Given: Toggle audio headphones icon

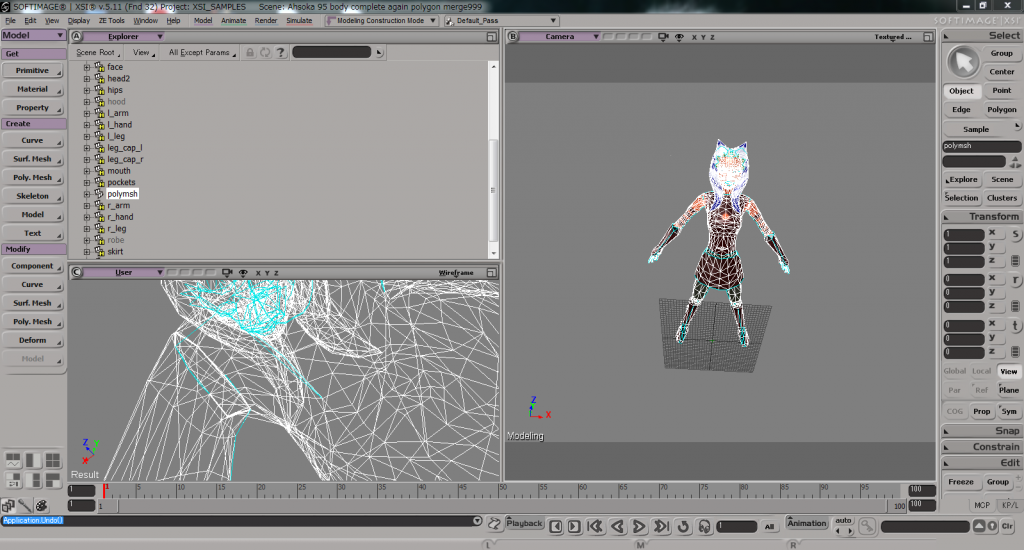Looking at the screenshot, I should 704,526.
